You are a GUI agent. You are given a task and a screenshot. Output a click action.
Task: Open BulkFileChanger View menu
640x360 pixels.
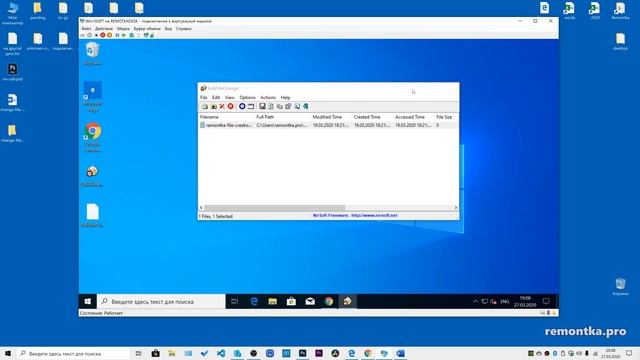pyautogui.click(x=230, y=98)
